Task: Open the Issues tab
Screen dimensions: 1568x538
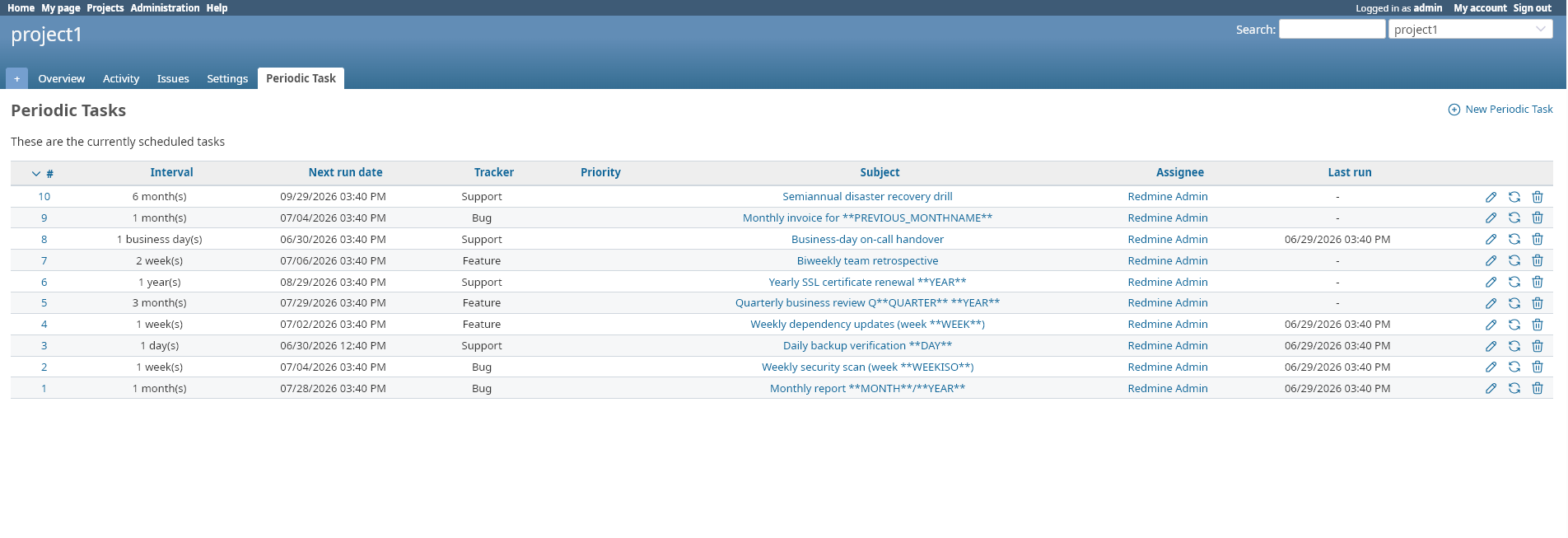Action: pyautogui.click(x=173, y=78)
